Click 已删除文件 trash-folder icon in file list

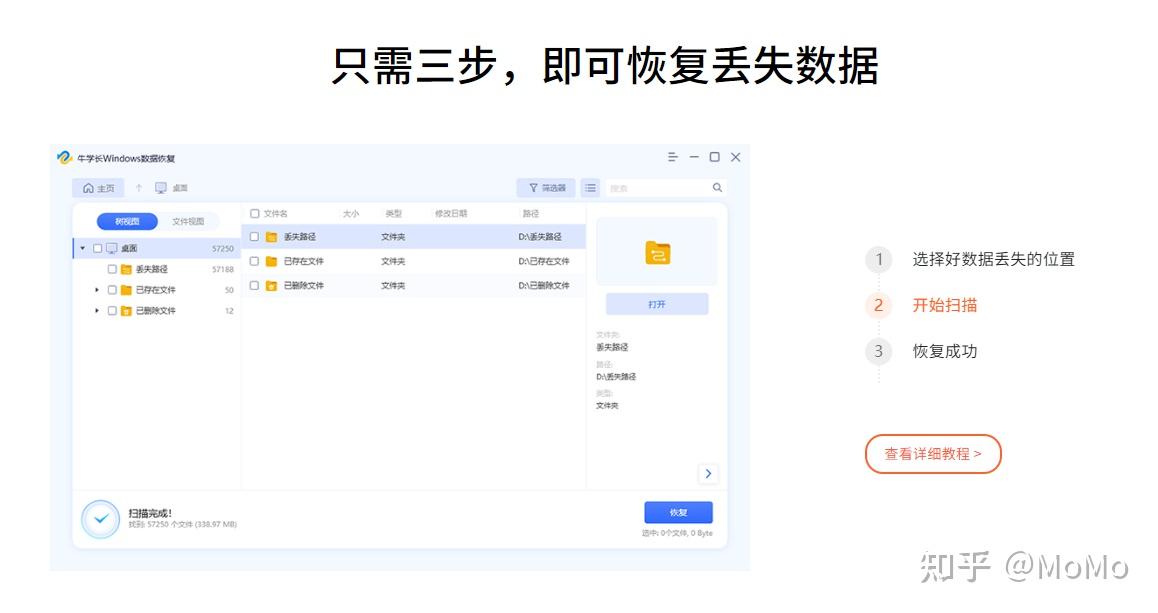271,285
